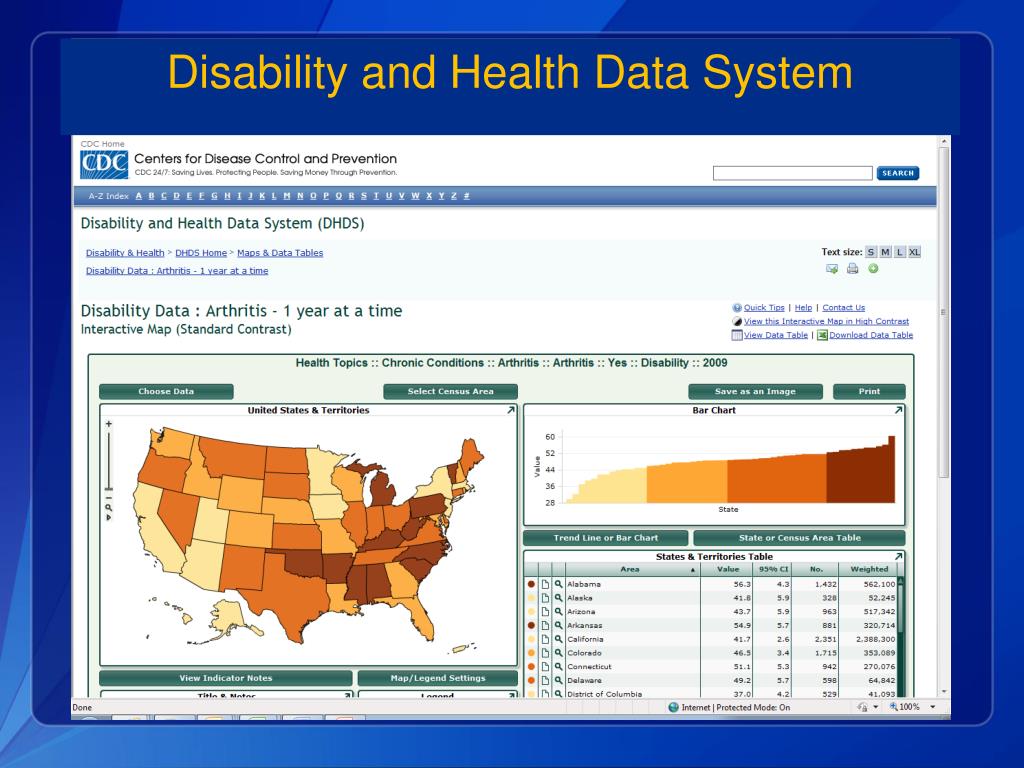Click the printer icon under Text size
The height and width of the screenshot is (768, 1024).
coord(852,268)
